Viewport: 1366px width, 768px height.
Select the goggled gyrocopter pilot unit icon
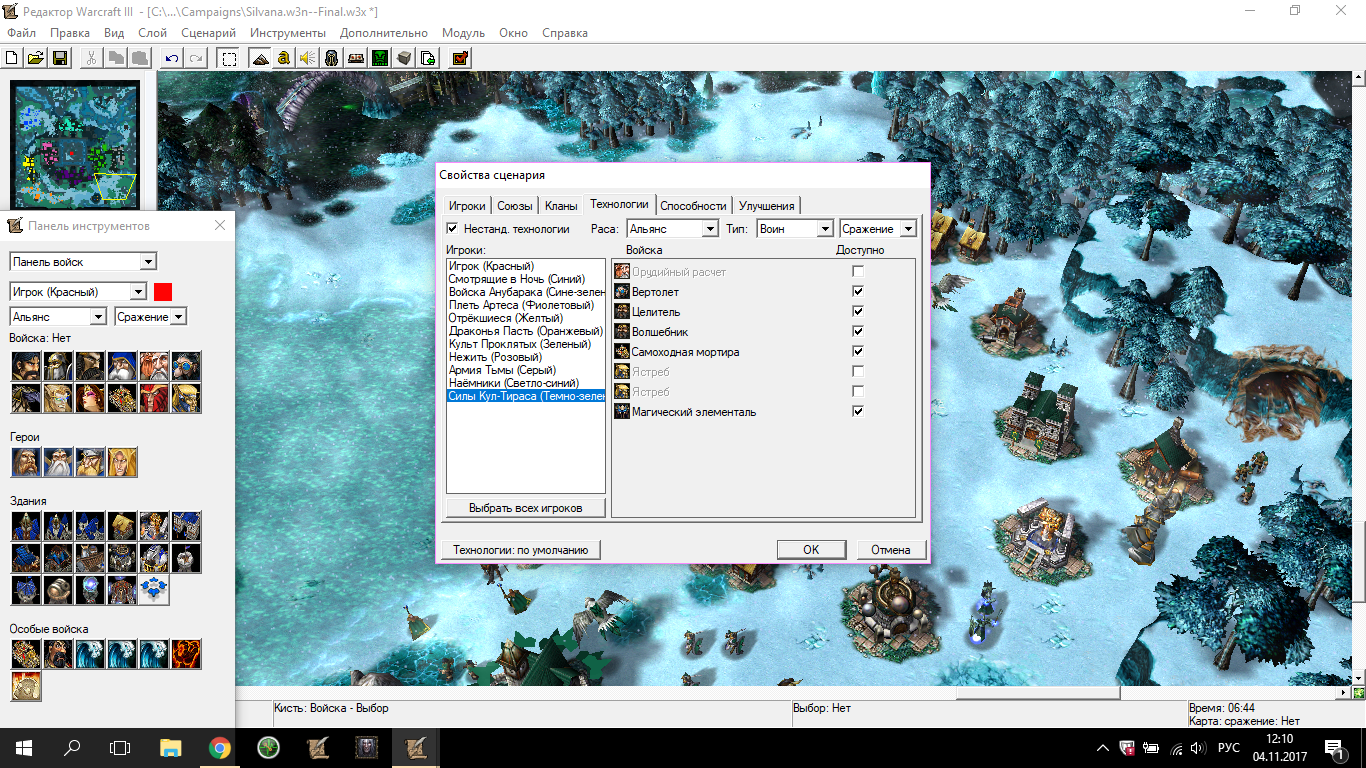point(186,366)
